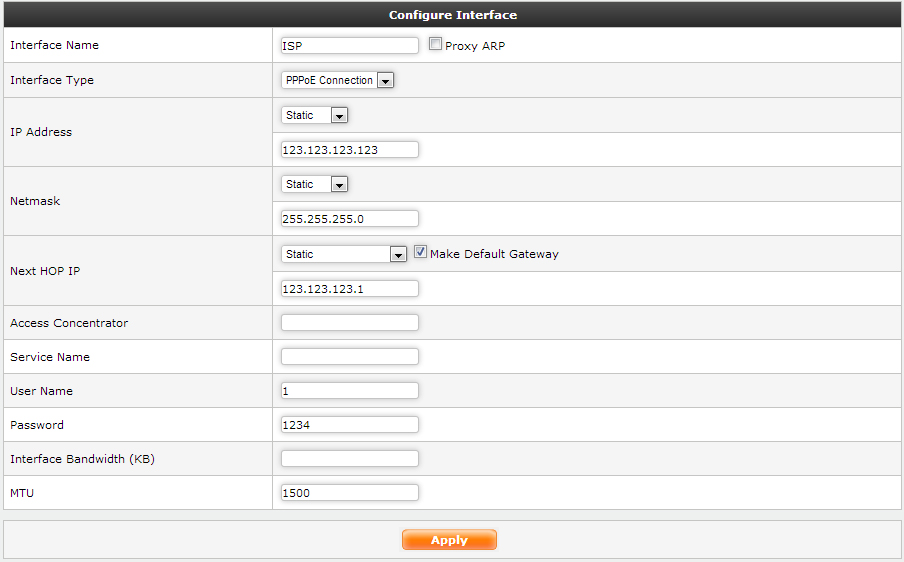904x562 pixels.
Task: Focus the MTU field containing 1500
Action: (x=350, y=493)
